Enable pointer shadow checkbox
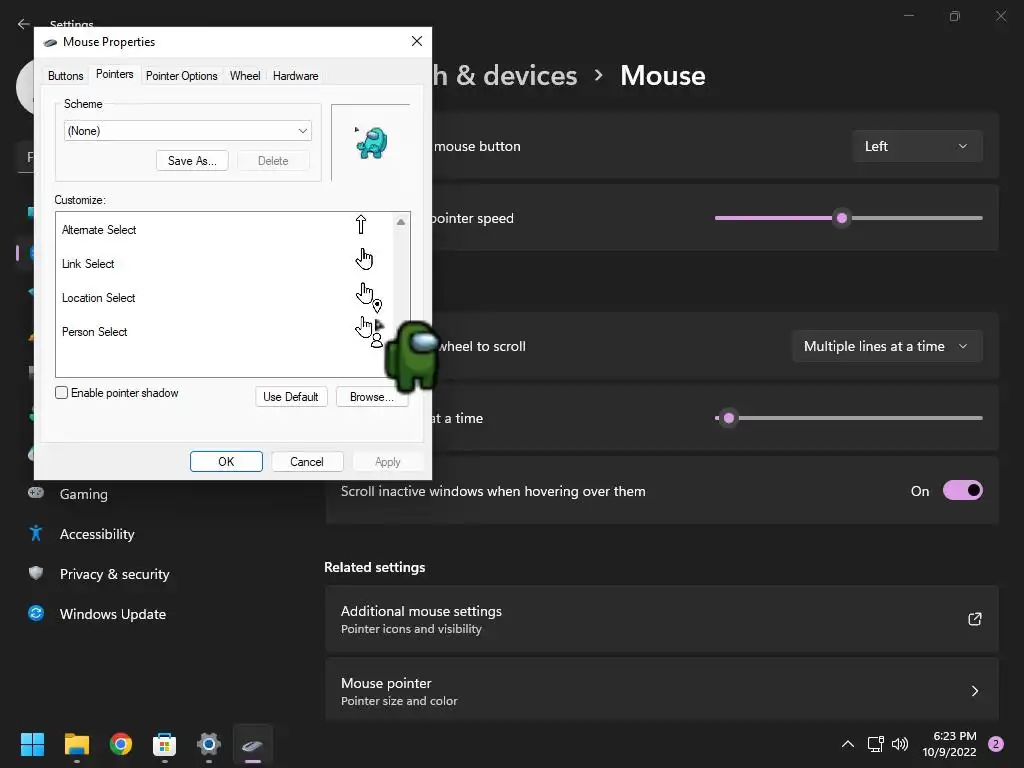This screenshot has width=1024, height=768. (x=61, y=392)
